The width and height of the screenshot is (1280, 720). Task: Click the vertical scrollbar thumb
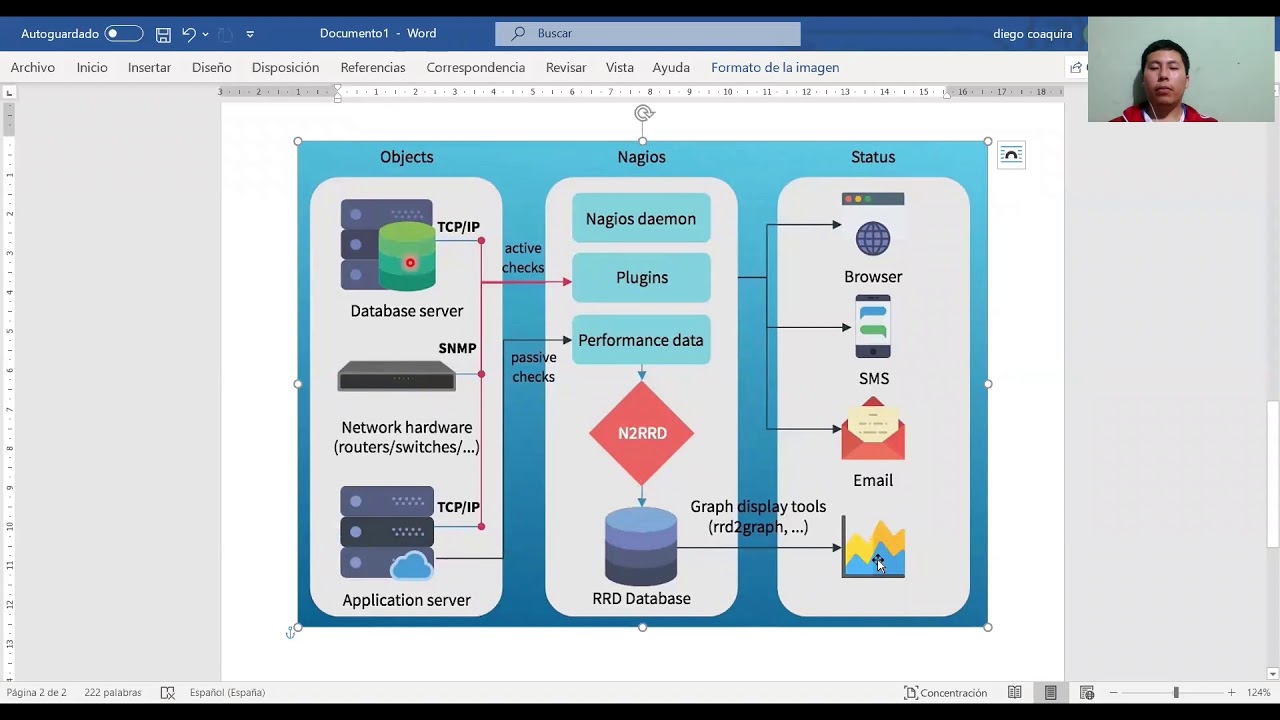pyautogui.click(x=1272, y=474)
